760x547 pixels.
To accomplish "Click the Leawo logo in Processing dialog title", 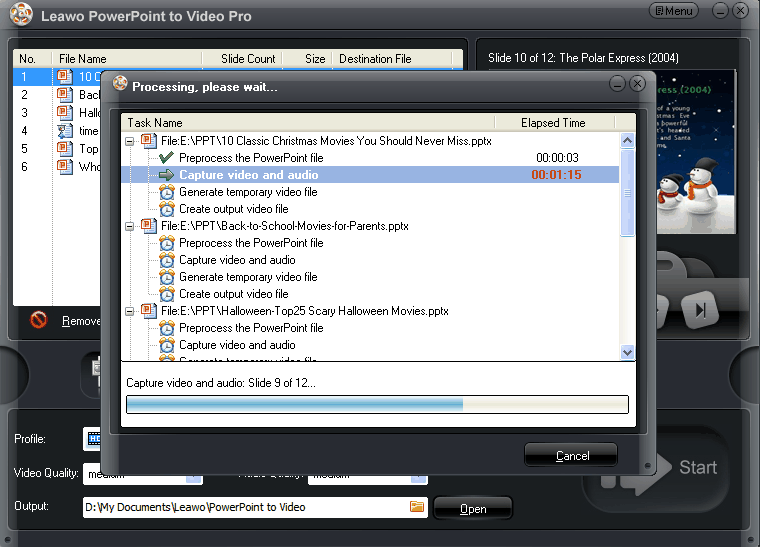I will coord(120,83).
